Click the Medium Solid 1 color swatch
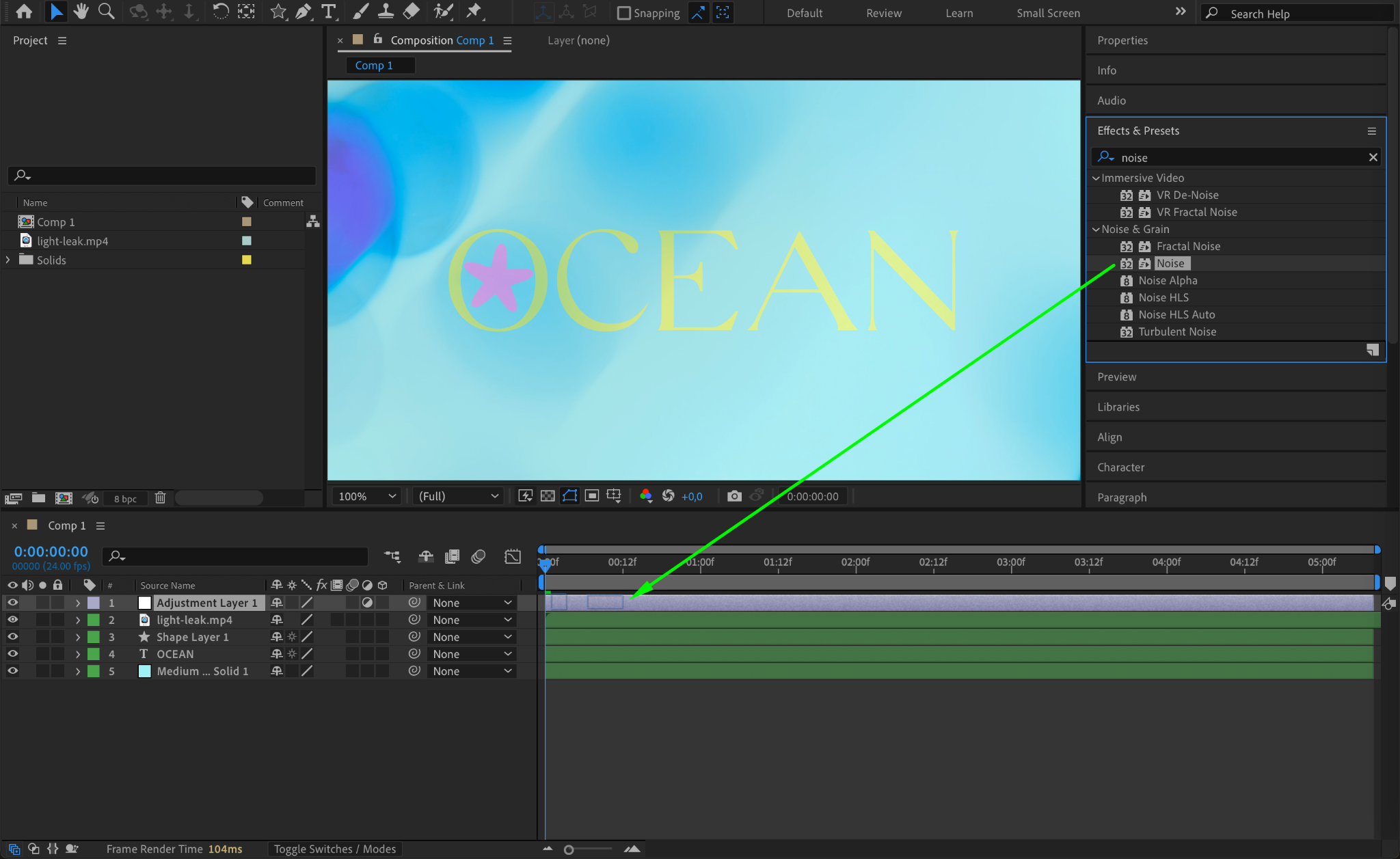Screen dimensions: 1400x859 [144, 671]
